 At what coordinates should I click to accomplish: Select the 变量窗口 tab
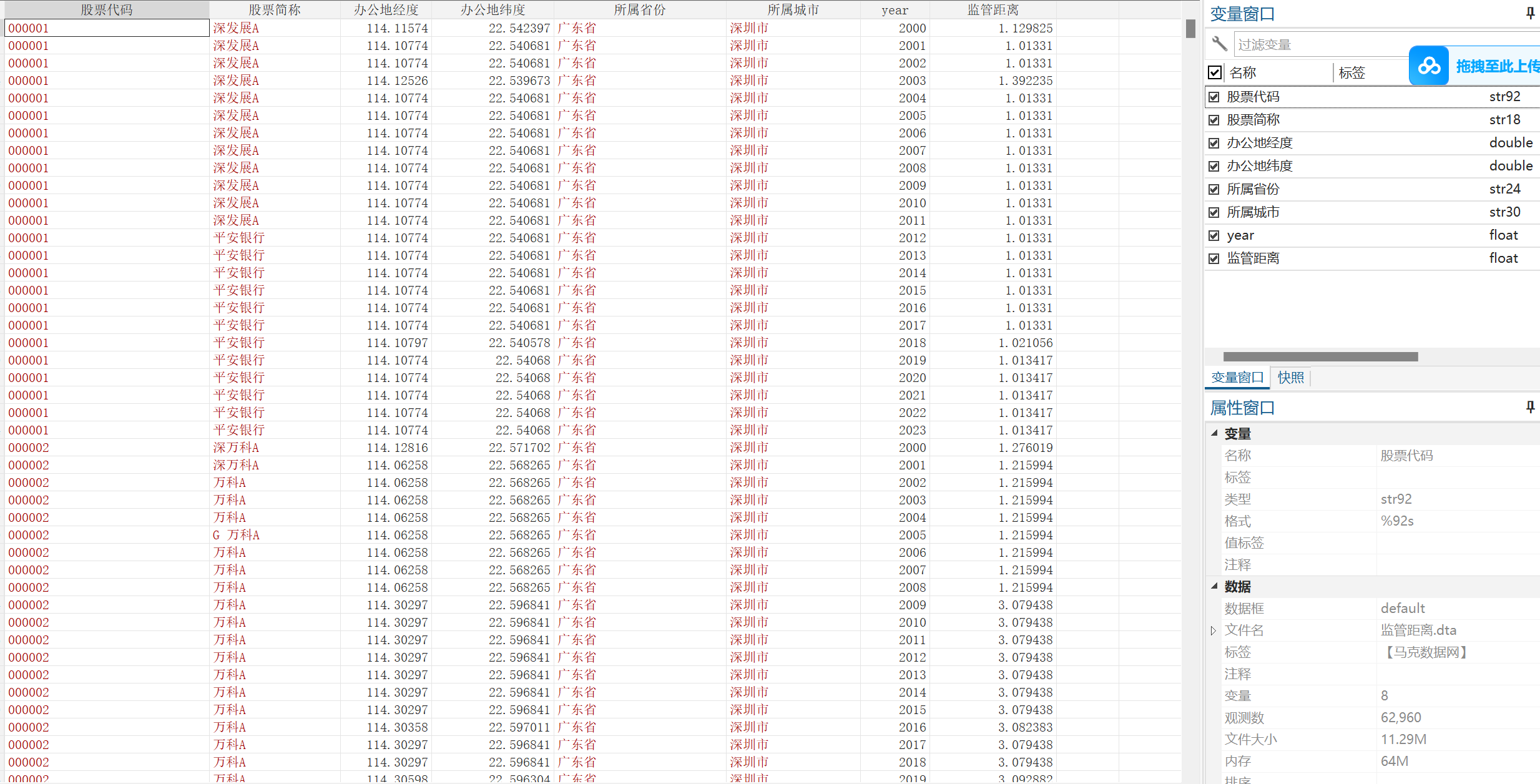tap(1237, 377)
